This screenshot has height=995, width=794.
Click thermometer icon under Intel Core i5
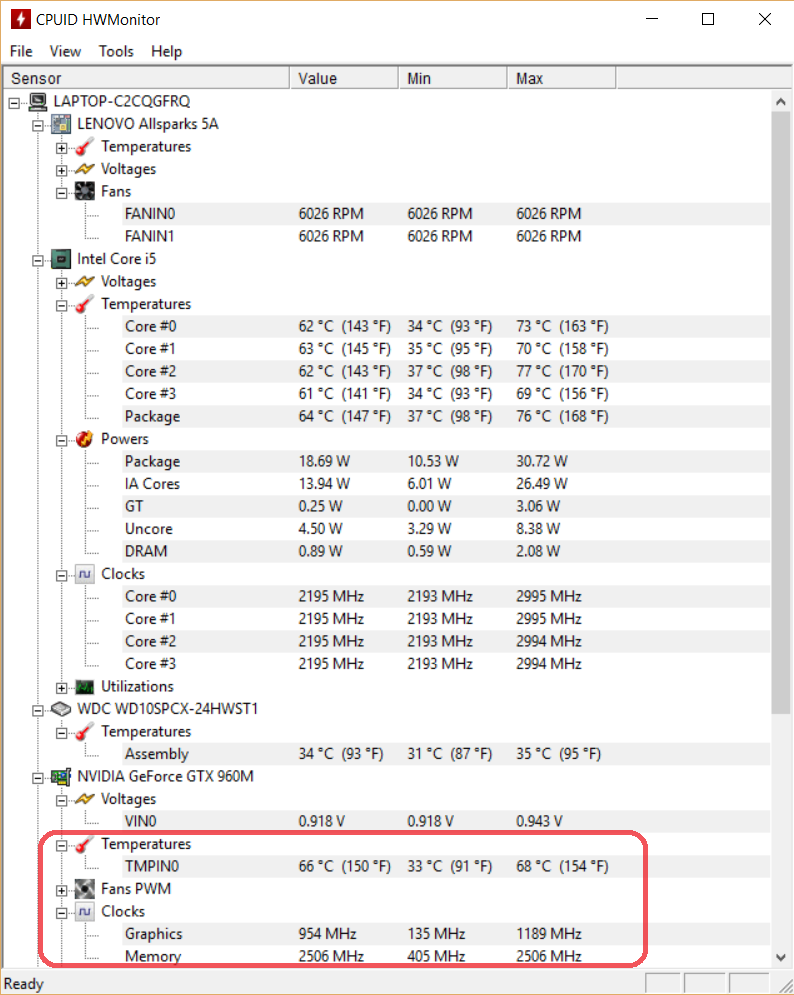coord(84,304)
